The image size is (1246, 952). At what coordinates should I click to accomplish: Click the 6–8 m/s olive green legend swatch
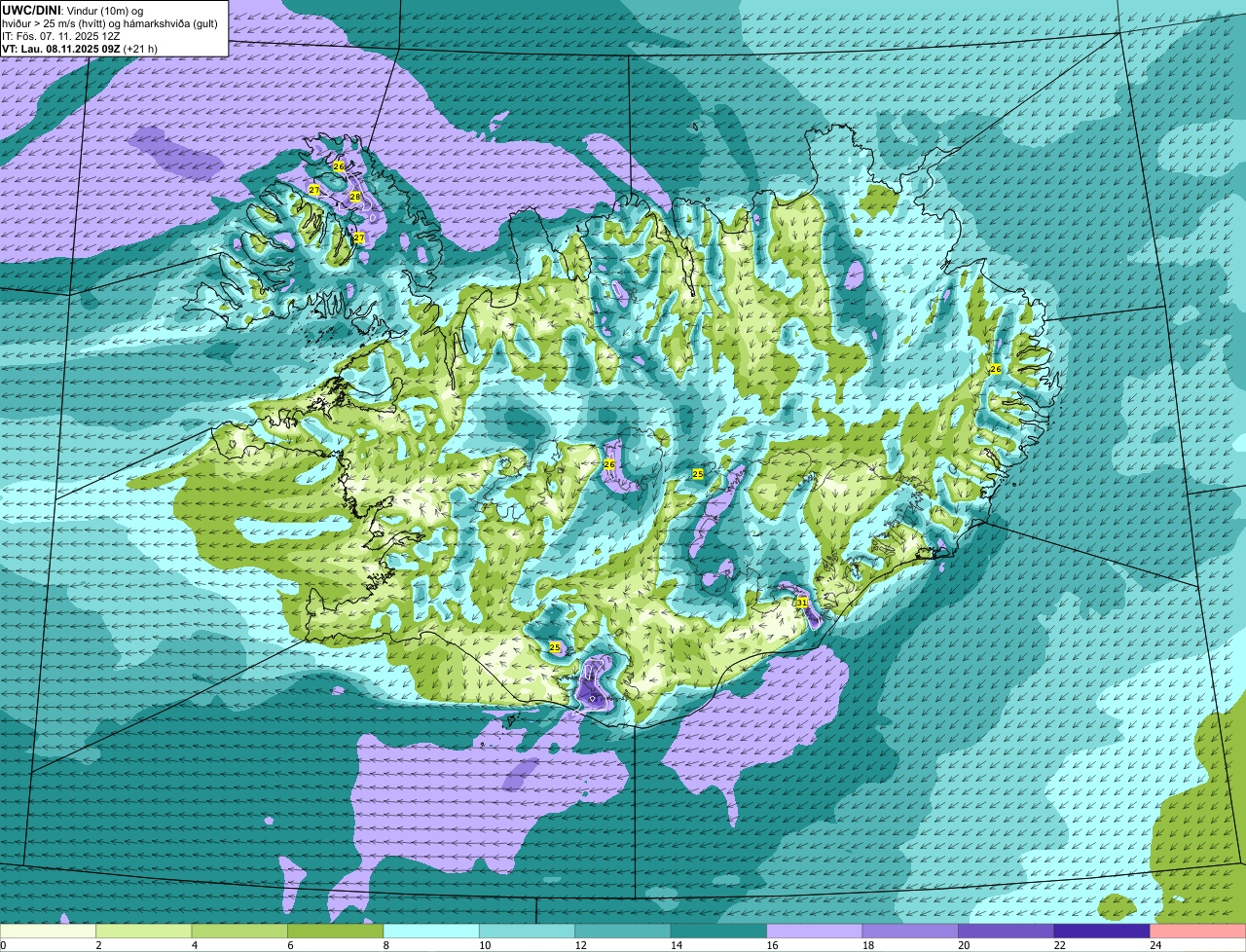[336, 932]
